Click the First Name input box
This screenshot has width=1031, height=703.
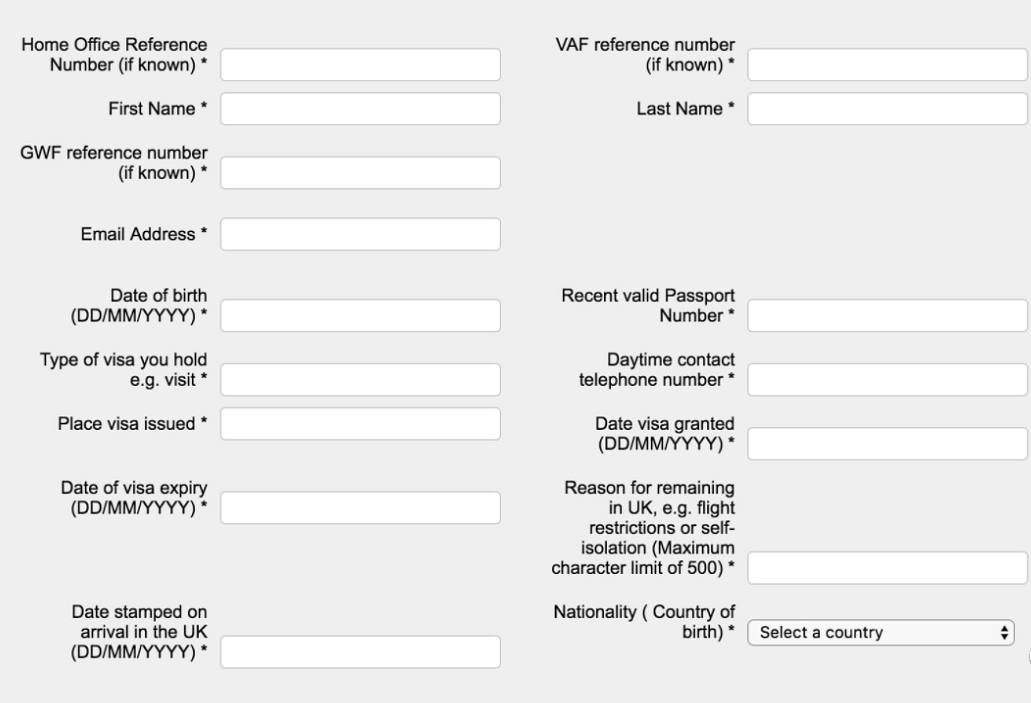pos(360,108)
